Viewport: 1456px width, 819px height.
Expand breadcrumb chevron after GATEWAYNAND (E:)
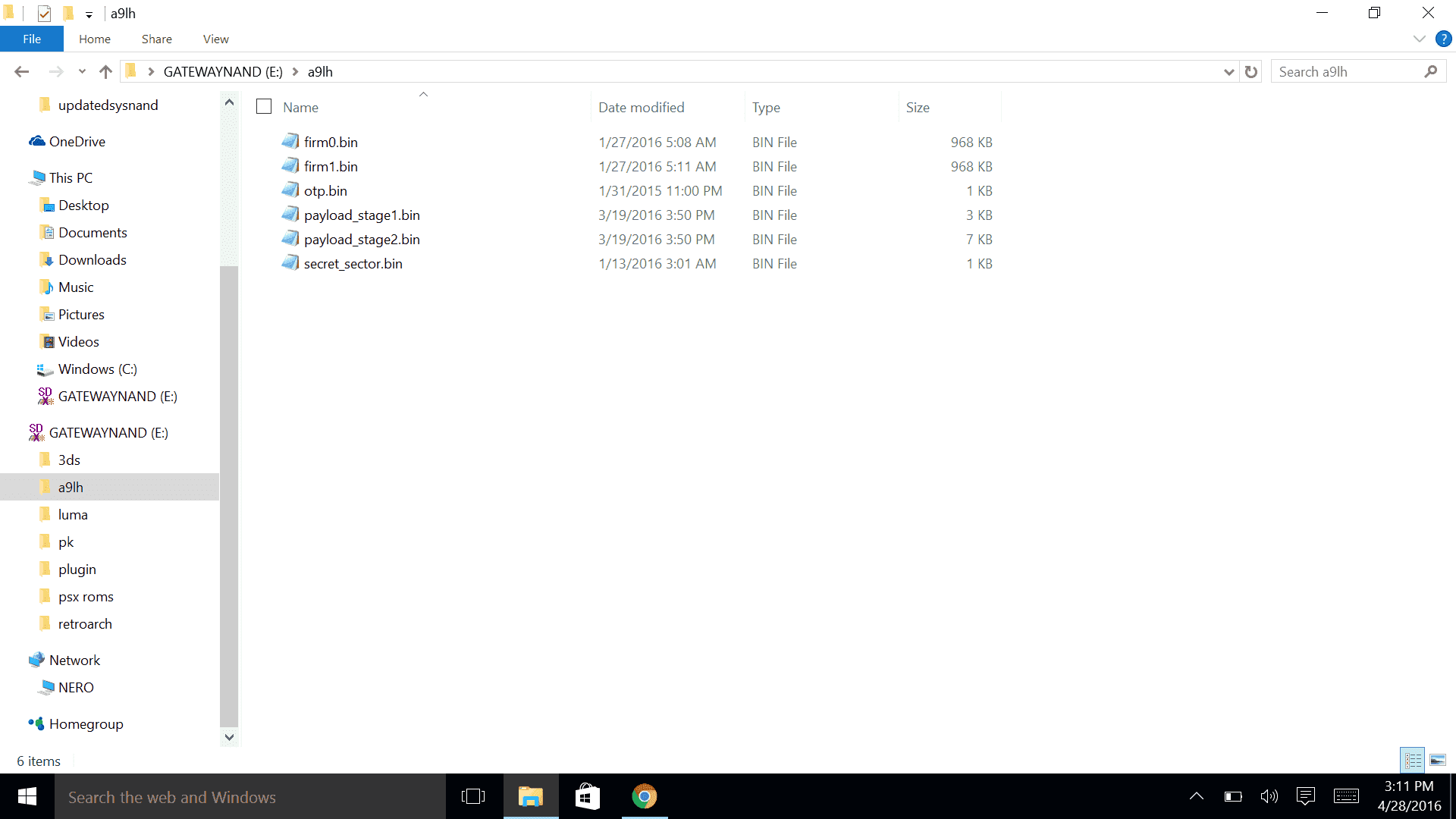point(296,71)
